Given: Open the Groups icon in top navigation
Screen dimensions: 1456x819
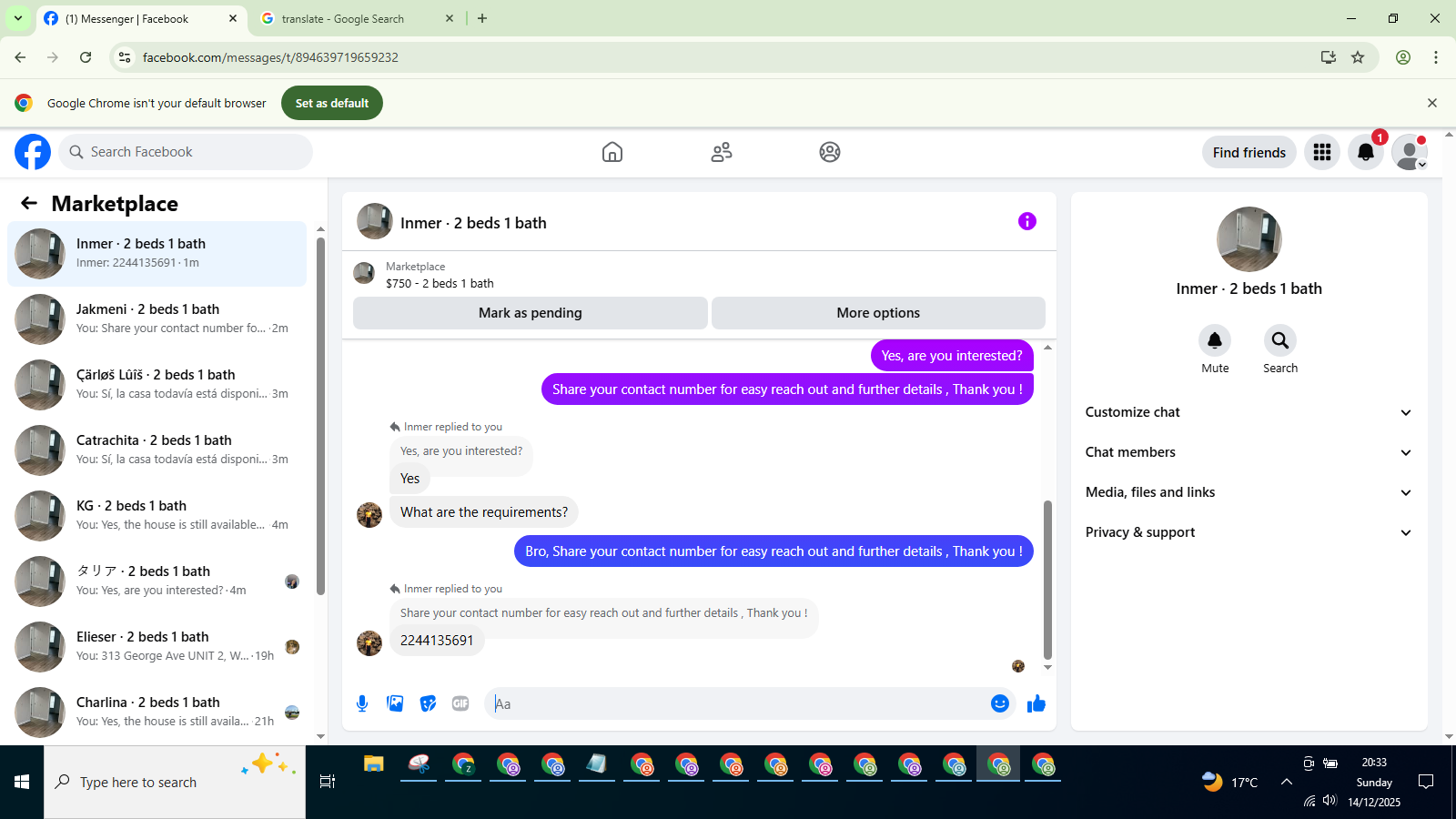Looking at the screenshot, I should (x=830, y=152).
